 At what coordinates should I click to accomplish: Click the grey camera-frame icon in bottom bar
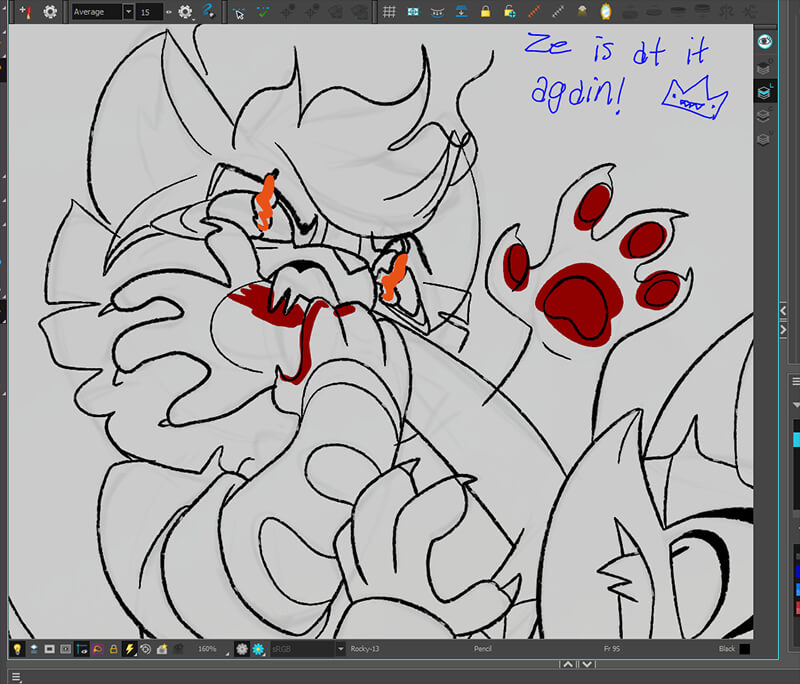tap(66, 649)
